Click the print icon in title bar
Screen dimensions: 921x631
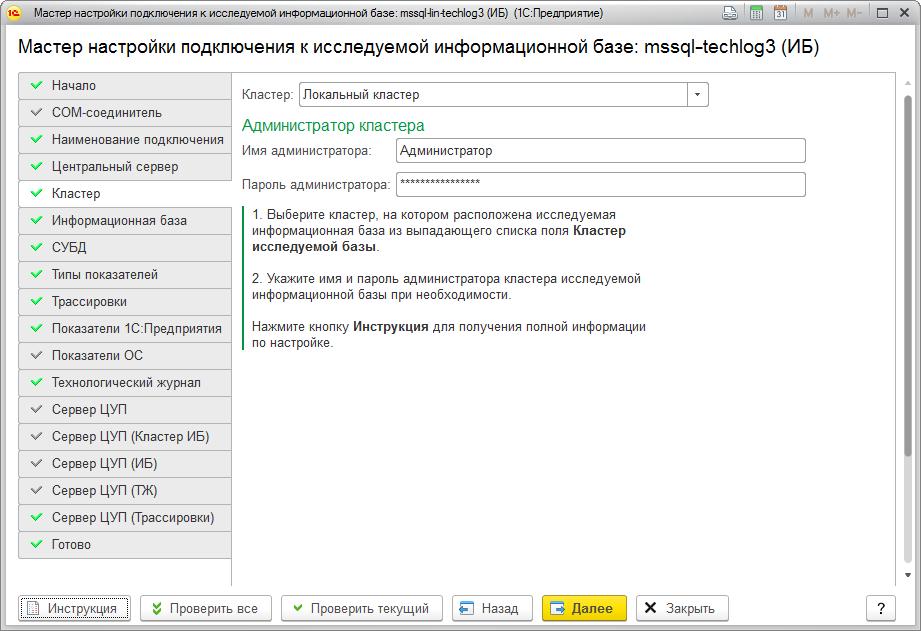pos(730,13)
